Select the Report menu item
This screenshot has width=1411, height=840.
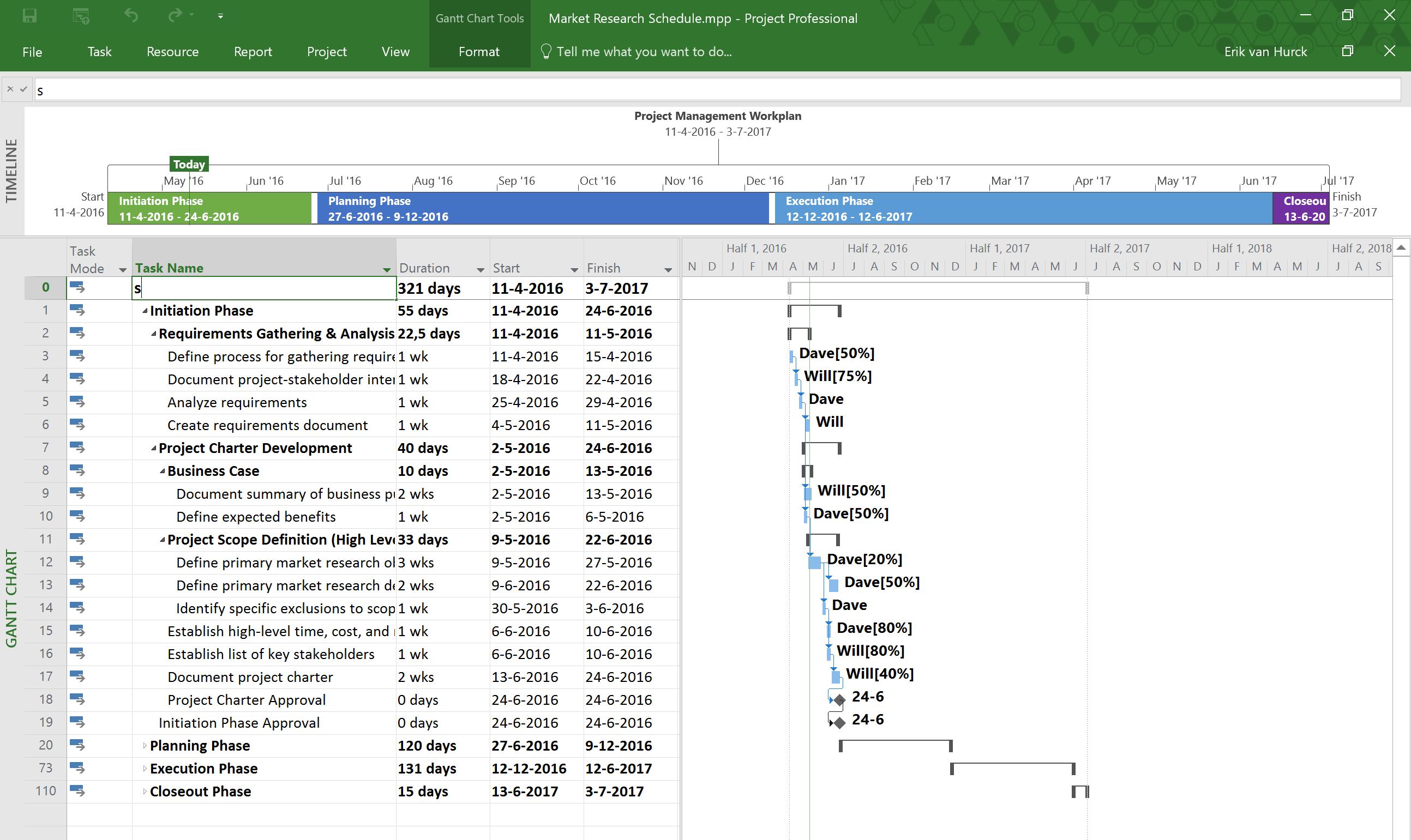[x=252, y=51]
